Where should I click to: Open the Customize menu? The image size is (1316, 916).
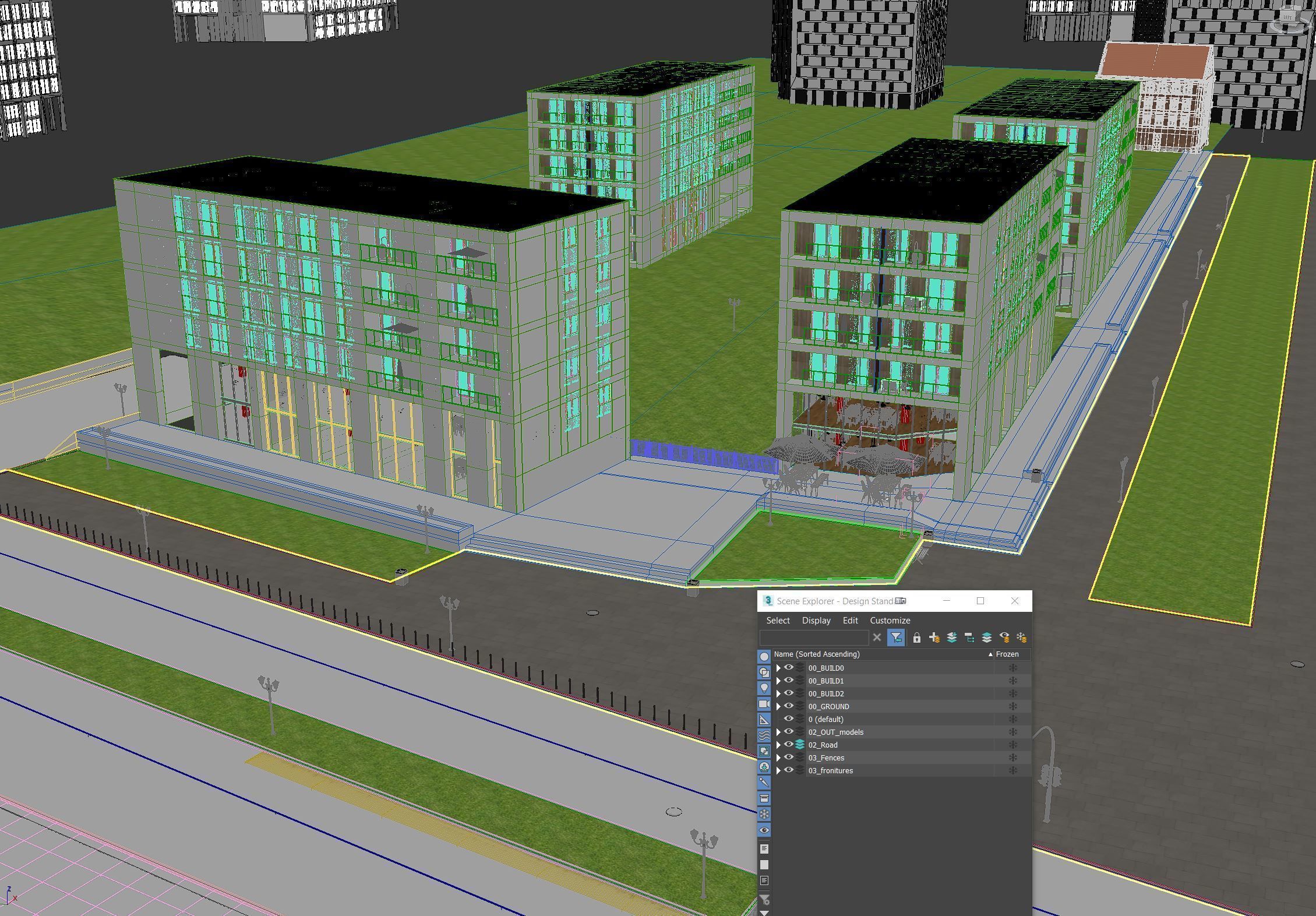click(x=890, y=621)
